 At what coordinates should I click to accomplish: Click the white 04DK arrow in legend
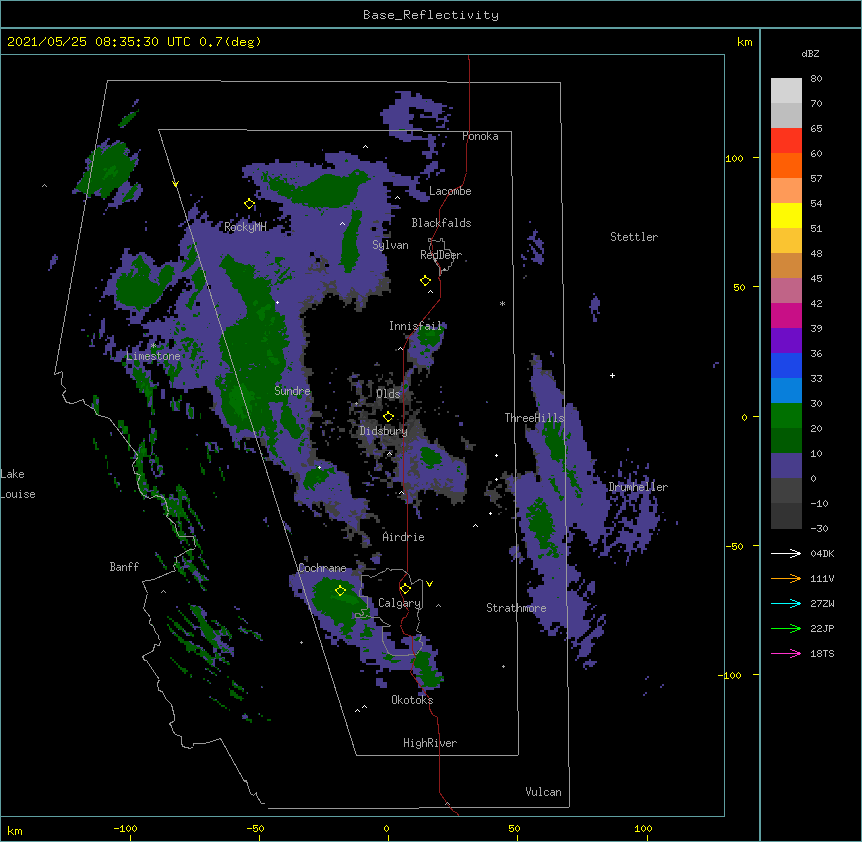pos(786,553)
